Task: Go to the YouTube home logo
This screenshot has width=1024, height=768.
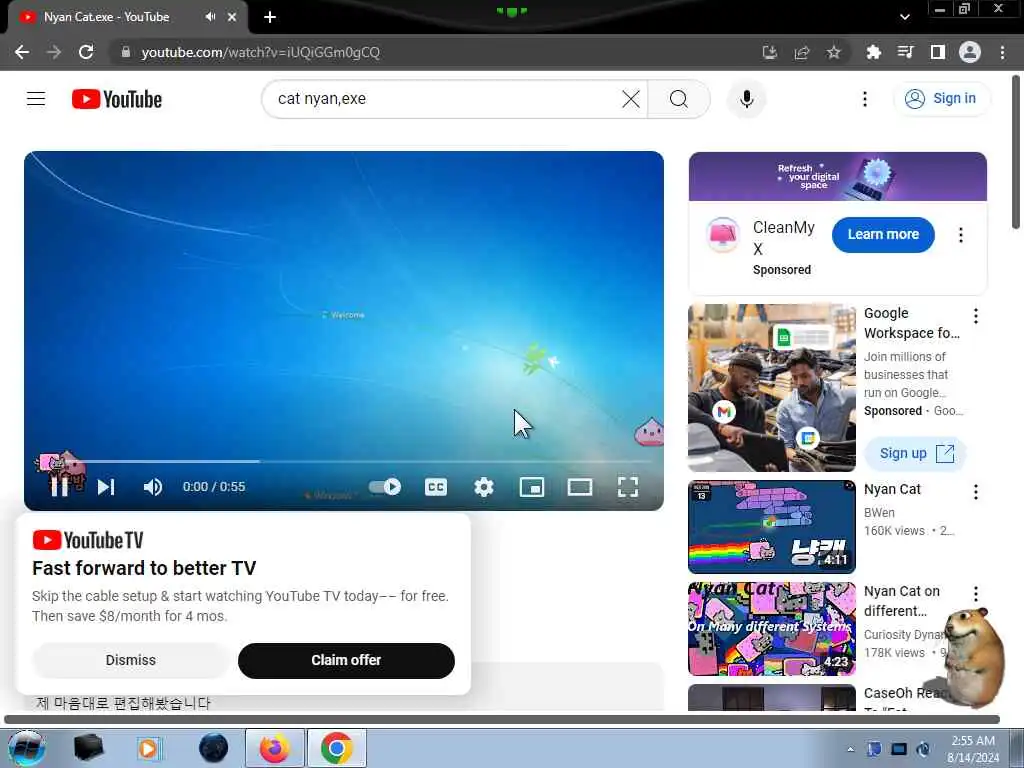Action: pyautogui.click(x=116, y=99)
